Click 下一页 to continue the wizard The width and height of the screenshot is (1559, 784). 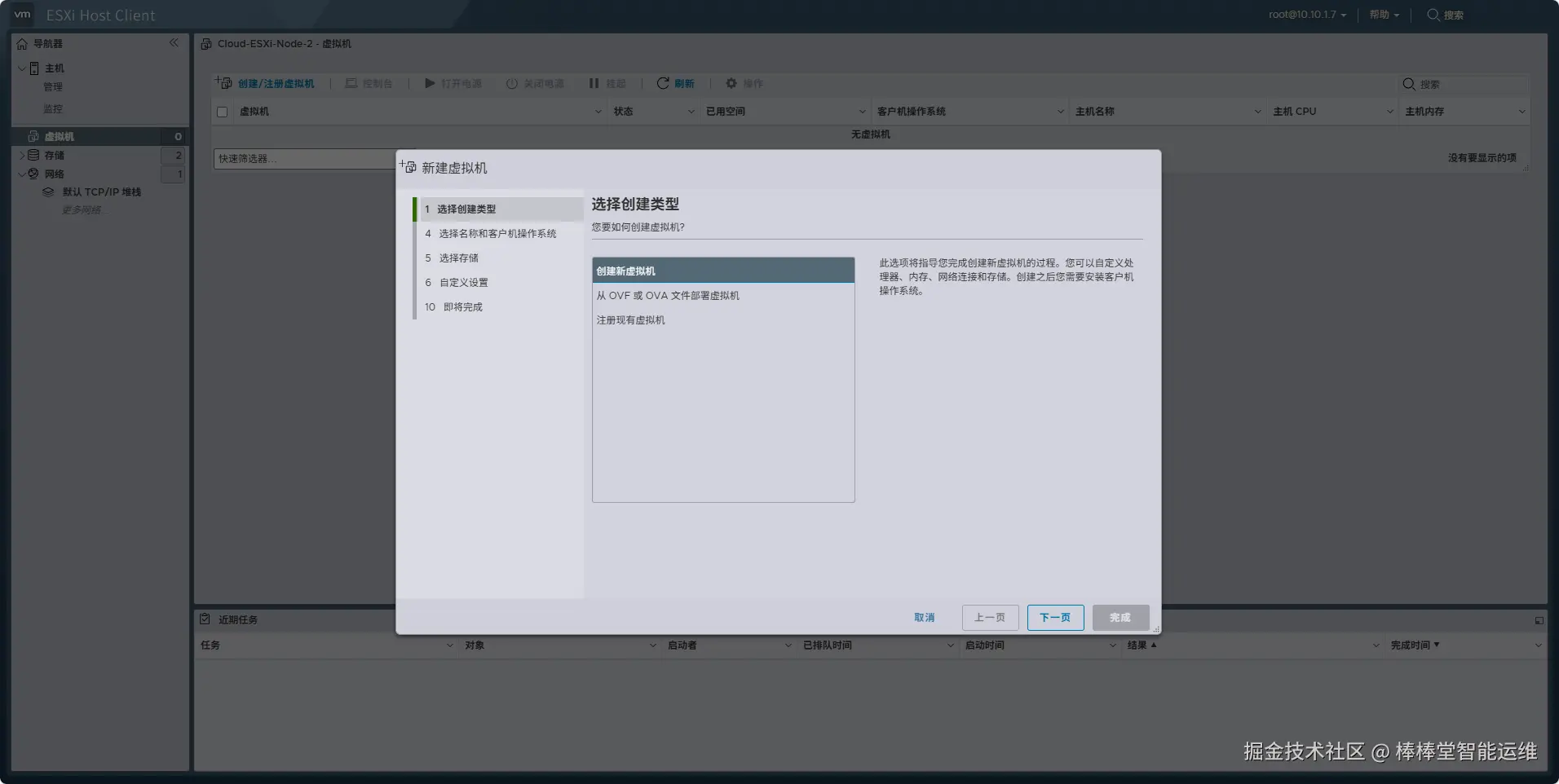coord(1055,618)
